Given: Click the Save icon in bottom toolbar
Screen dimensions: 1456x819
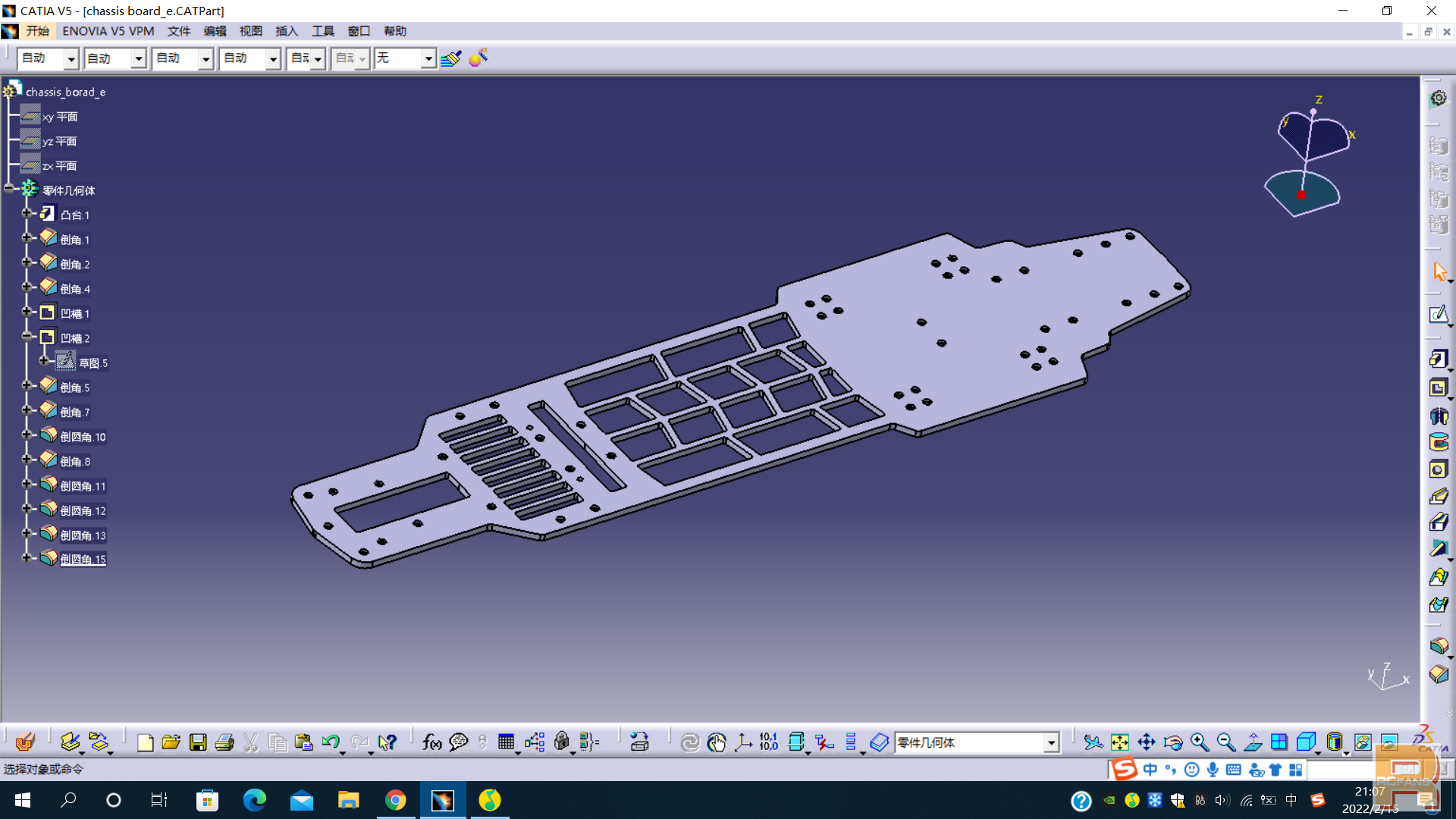Looking at the screenshot, I should [198, 742].
